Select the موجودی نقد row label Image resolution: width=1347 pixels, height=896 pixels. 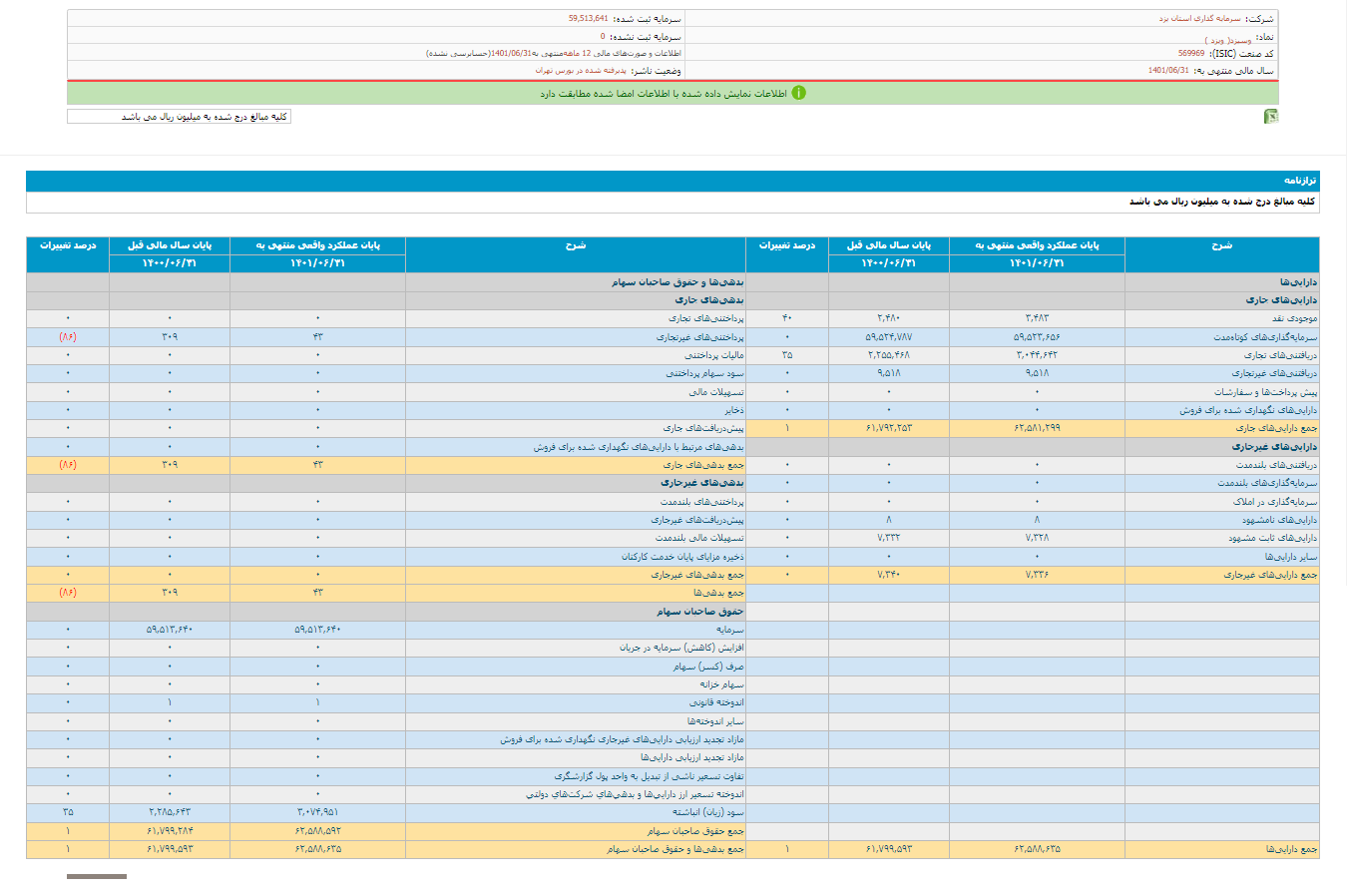coord(1293,318)
